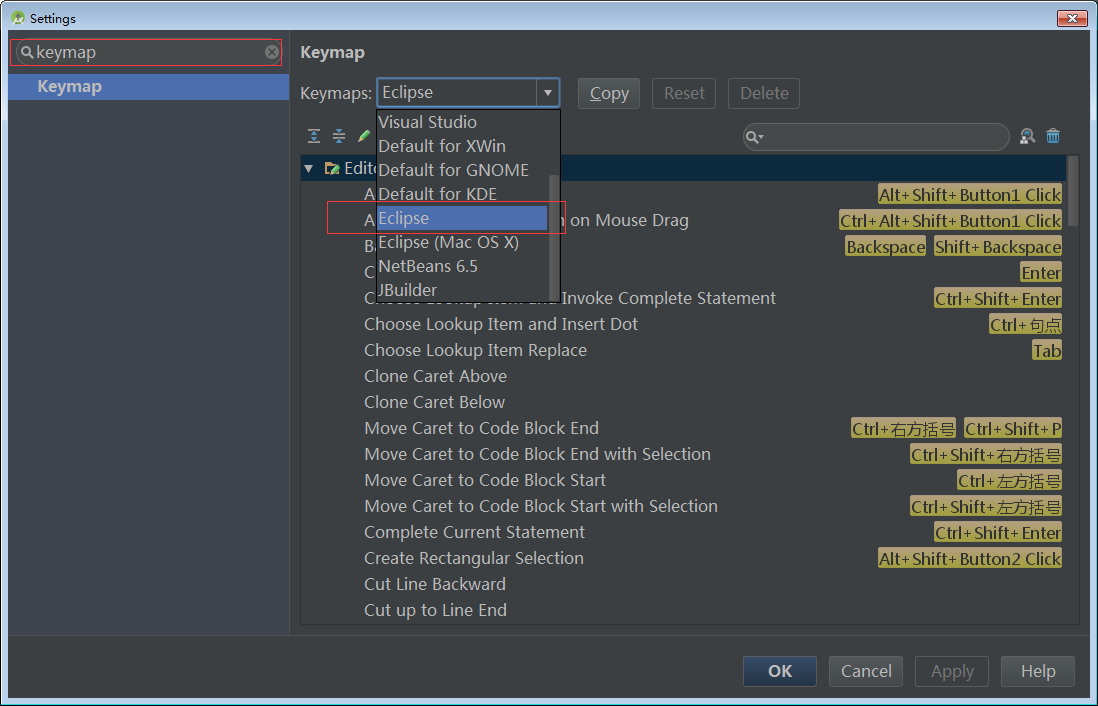Screen dimensions: 1098x706
Task: Collapse the Editor Actions tree node
Action: click(308, 168)
